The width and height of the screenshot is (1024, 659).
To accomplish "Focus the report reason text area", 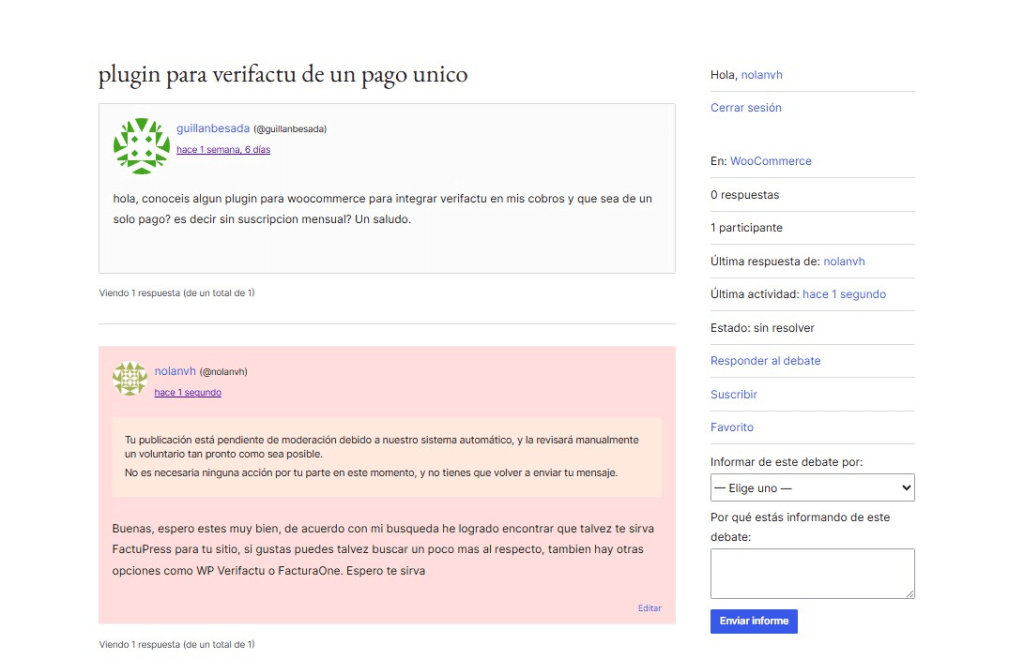I will pos(811,573).
